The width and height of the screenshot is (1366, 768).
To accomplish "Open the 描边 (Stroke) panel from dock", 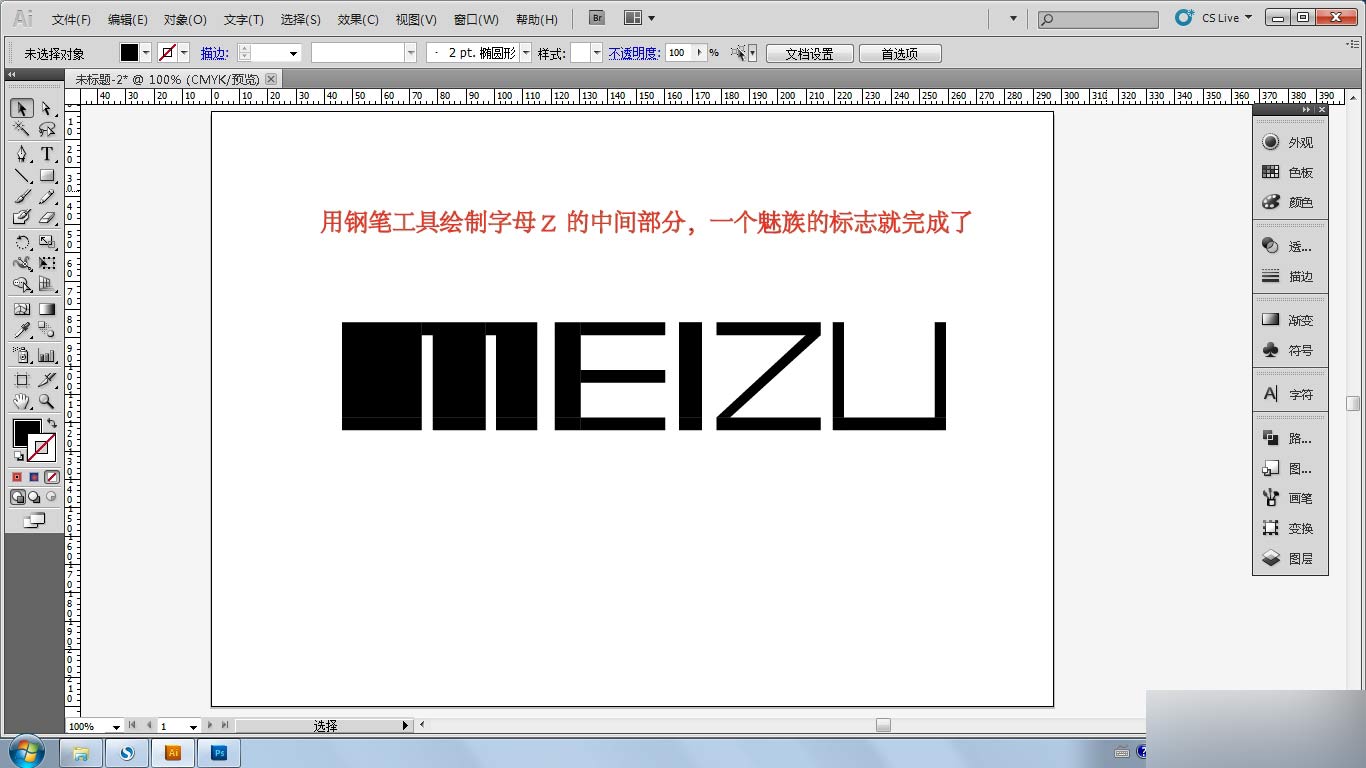I will click(1290, 277).
